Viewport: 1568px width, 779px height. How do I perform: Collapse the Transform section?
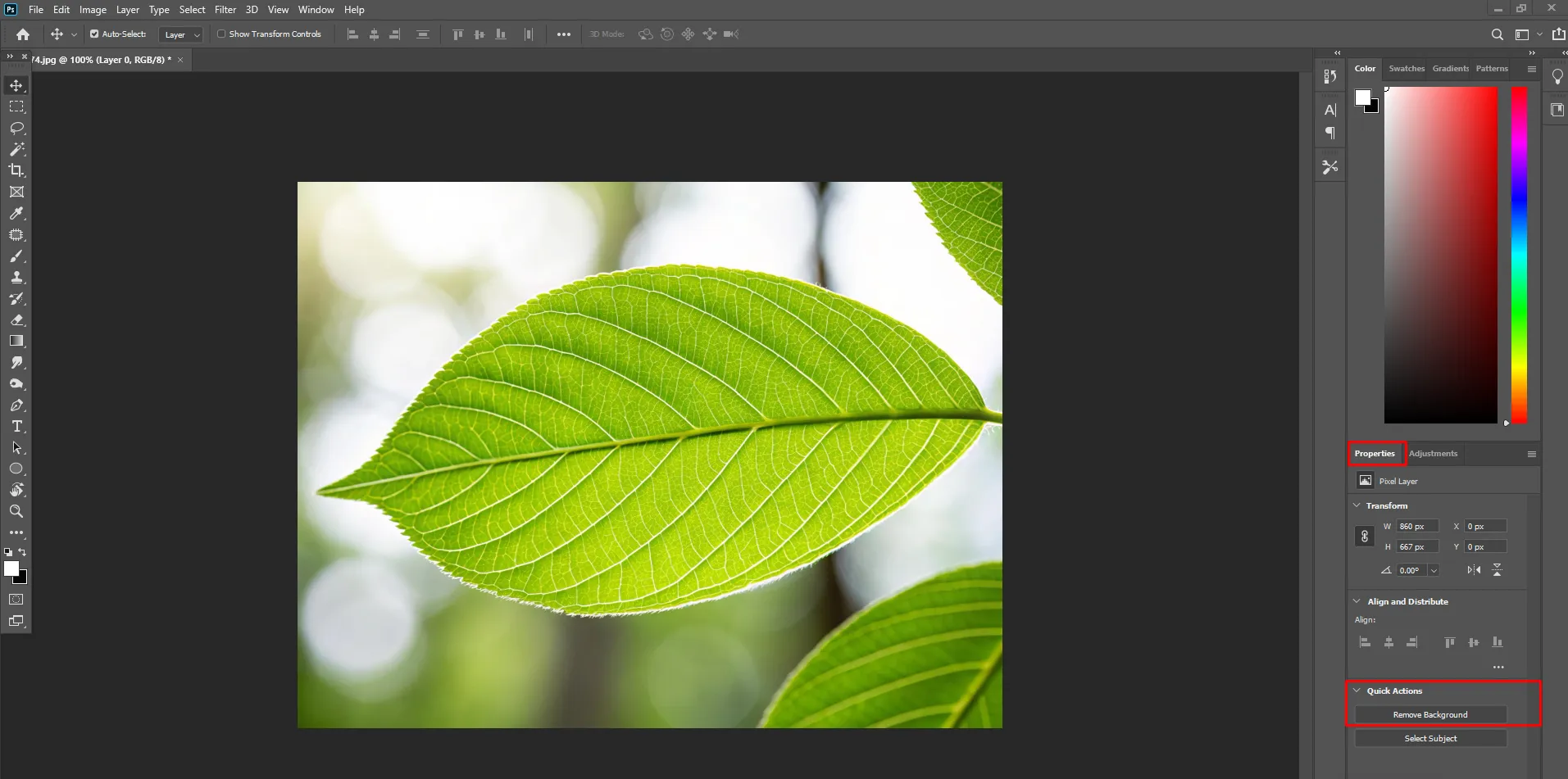1357,505
